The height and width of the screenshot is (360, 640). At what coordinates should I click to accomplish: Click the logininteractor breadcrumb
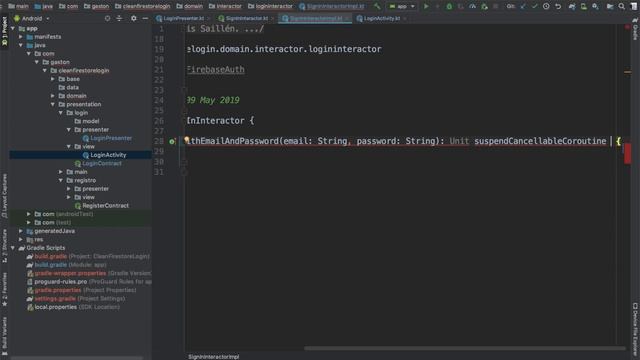pyautogui.click(x=270, y=6)
